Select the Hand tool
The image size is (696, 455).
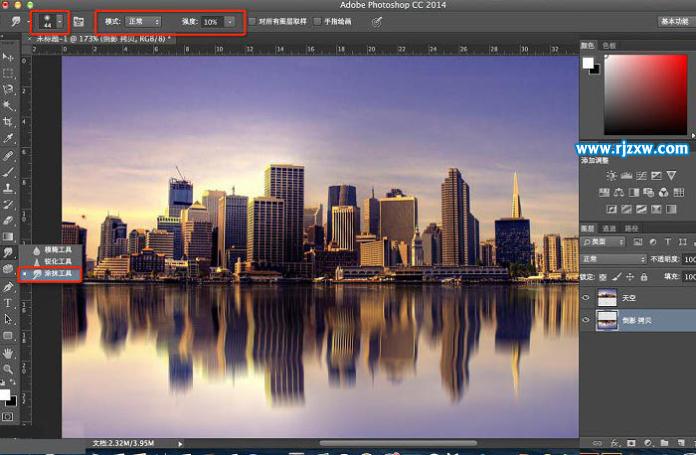tap(9, 353)
